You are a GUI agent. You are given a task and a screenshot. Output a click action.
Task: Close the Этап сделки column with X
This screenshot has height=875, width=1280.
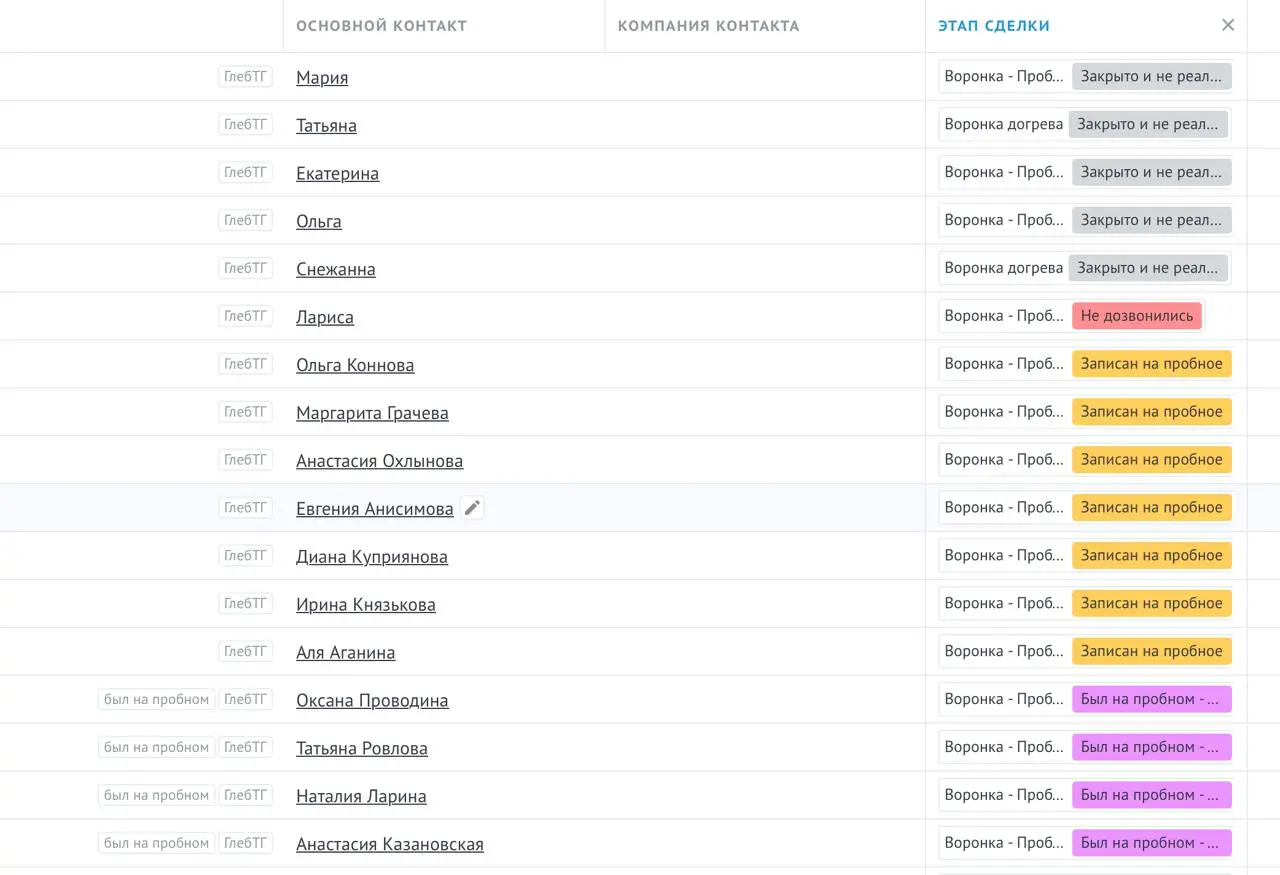point(1228,25)
